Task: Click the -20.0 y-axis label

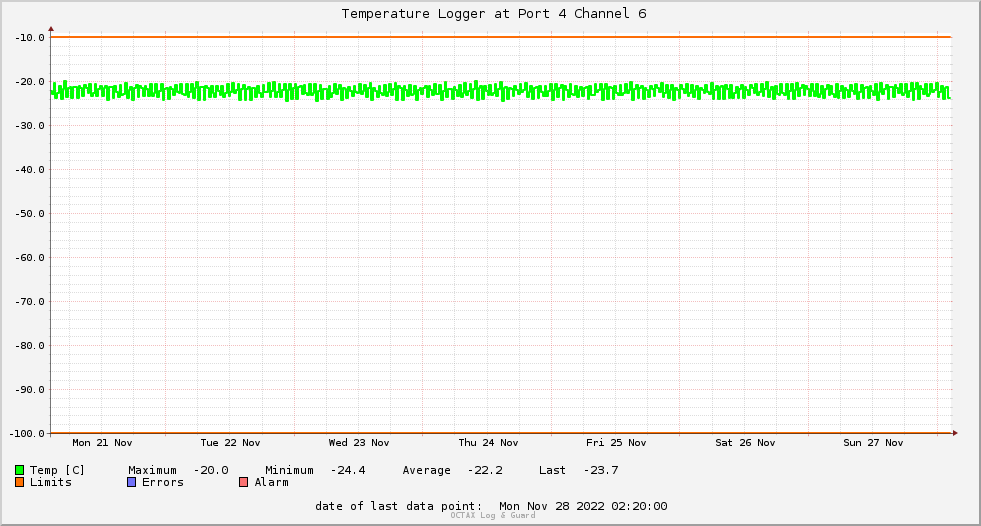Action: point(29,82)
